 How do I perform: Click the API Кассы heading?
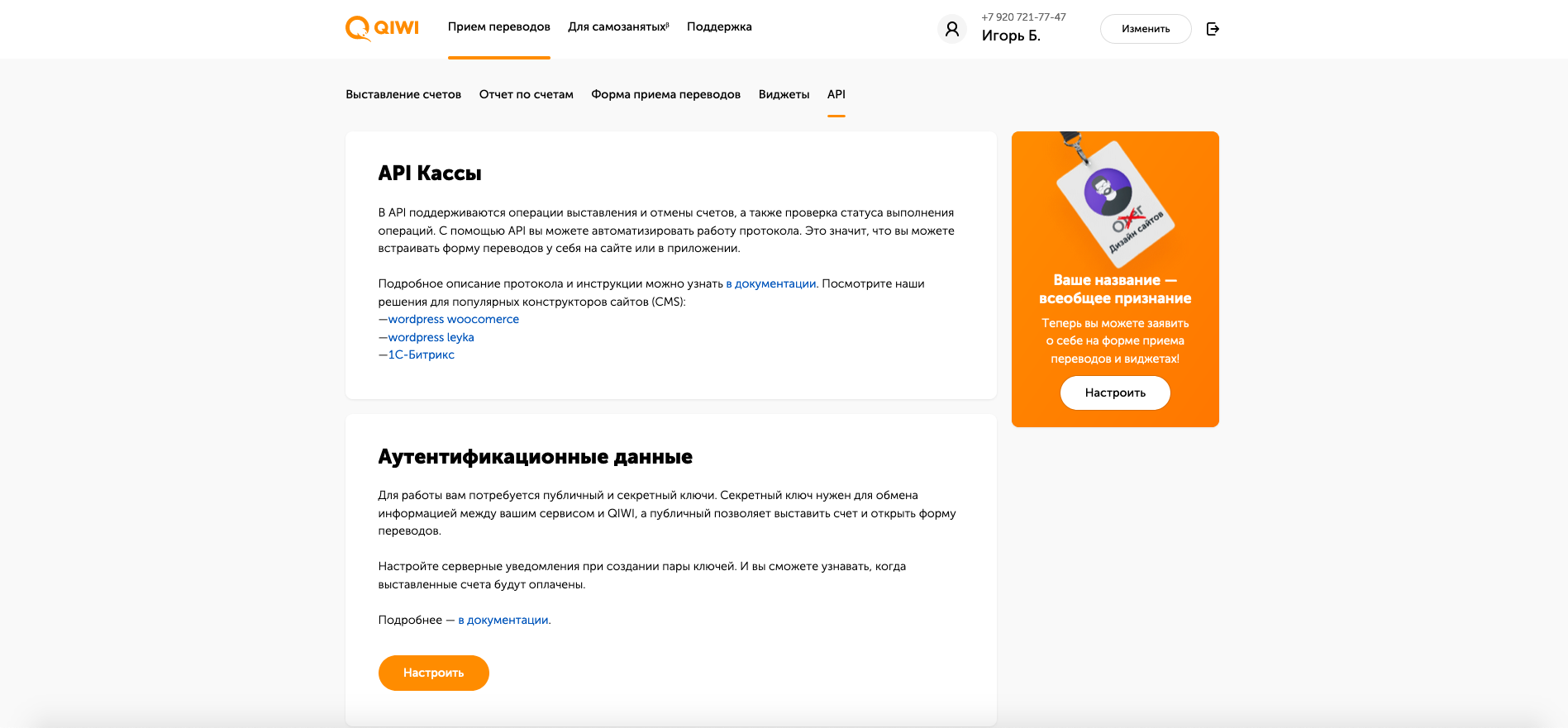coord(430,173)
